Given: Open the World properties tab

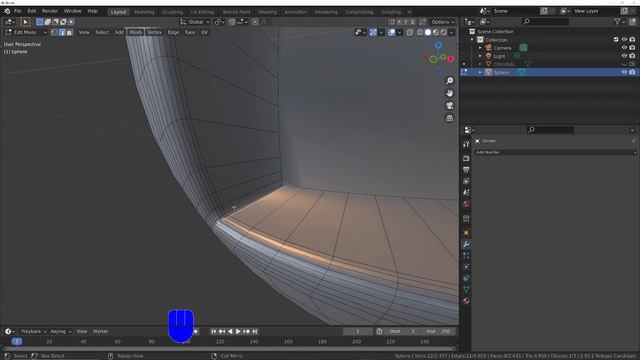Looking at the screenshot, I should point(466,204).
